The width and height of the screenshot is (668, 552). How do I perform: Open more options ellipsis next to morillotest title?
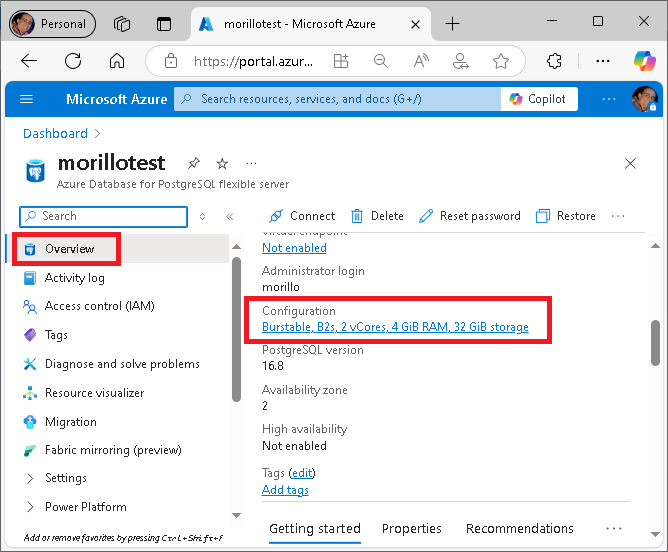[x=251, y=163]
